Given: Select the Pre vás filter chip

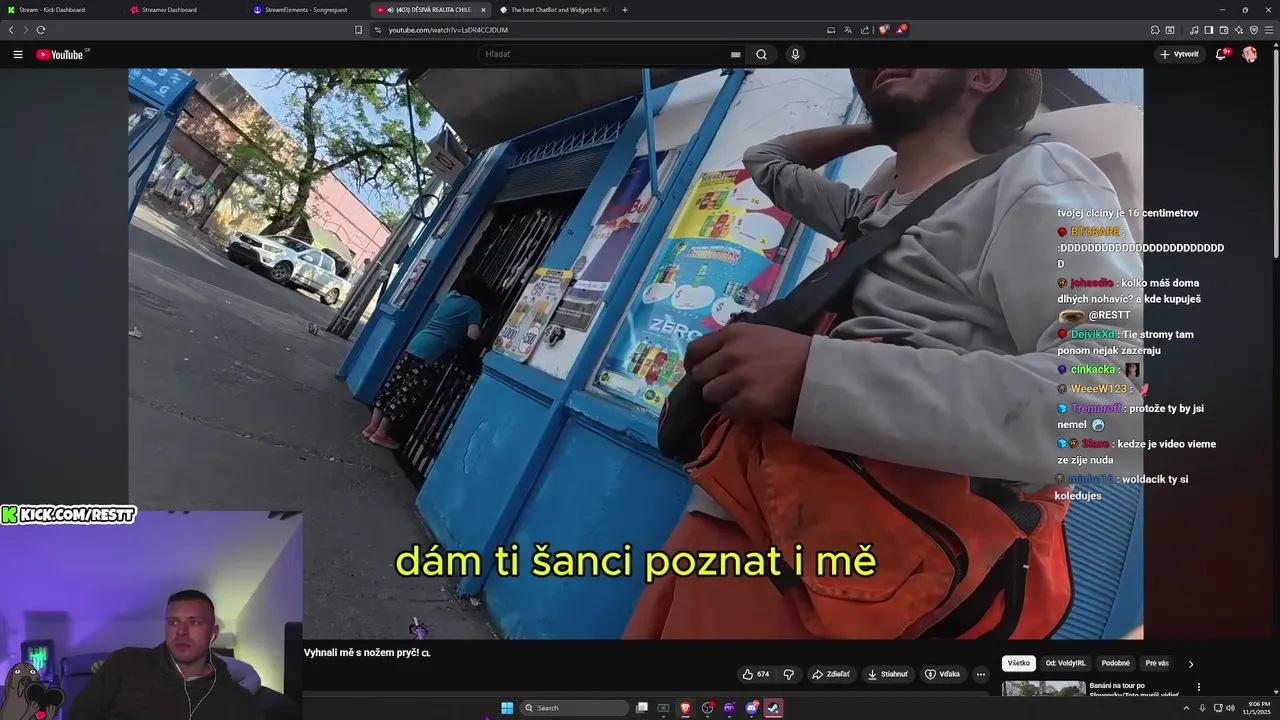Looking at the screenshot, I should [1157, 663].
